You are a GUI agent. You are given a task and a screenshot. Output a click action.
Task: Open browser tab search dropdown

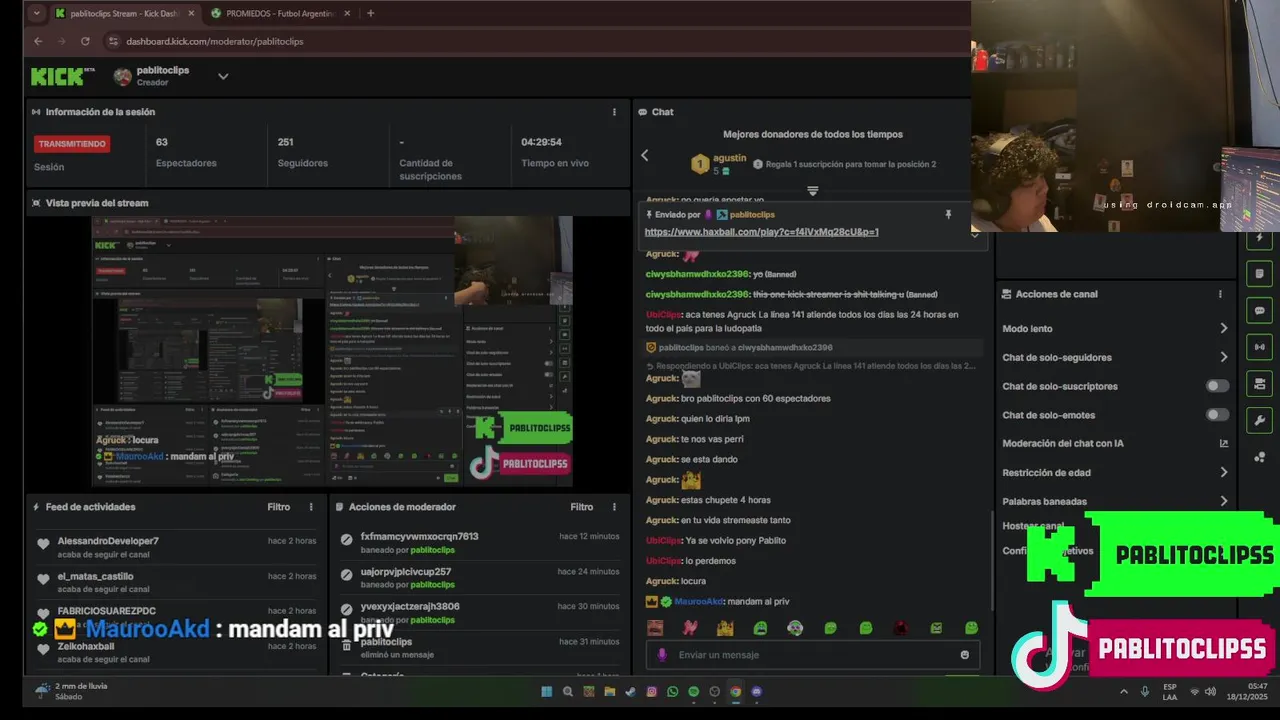[37, 13]
